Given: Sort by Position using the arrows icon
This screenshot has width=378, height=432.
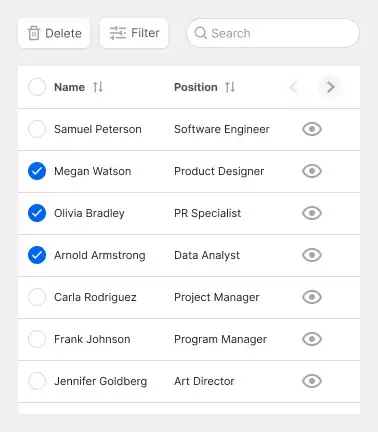Looking at the screenshot, I should point(230,87).
